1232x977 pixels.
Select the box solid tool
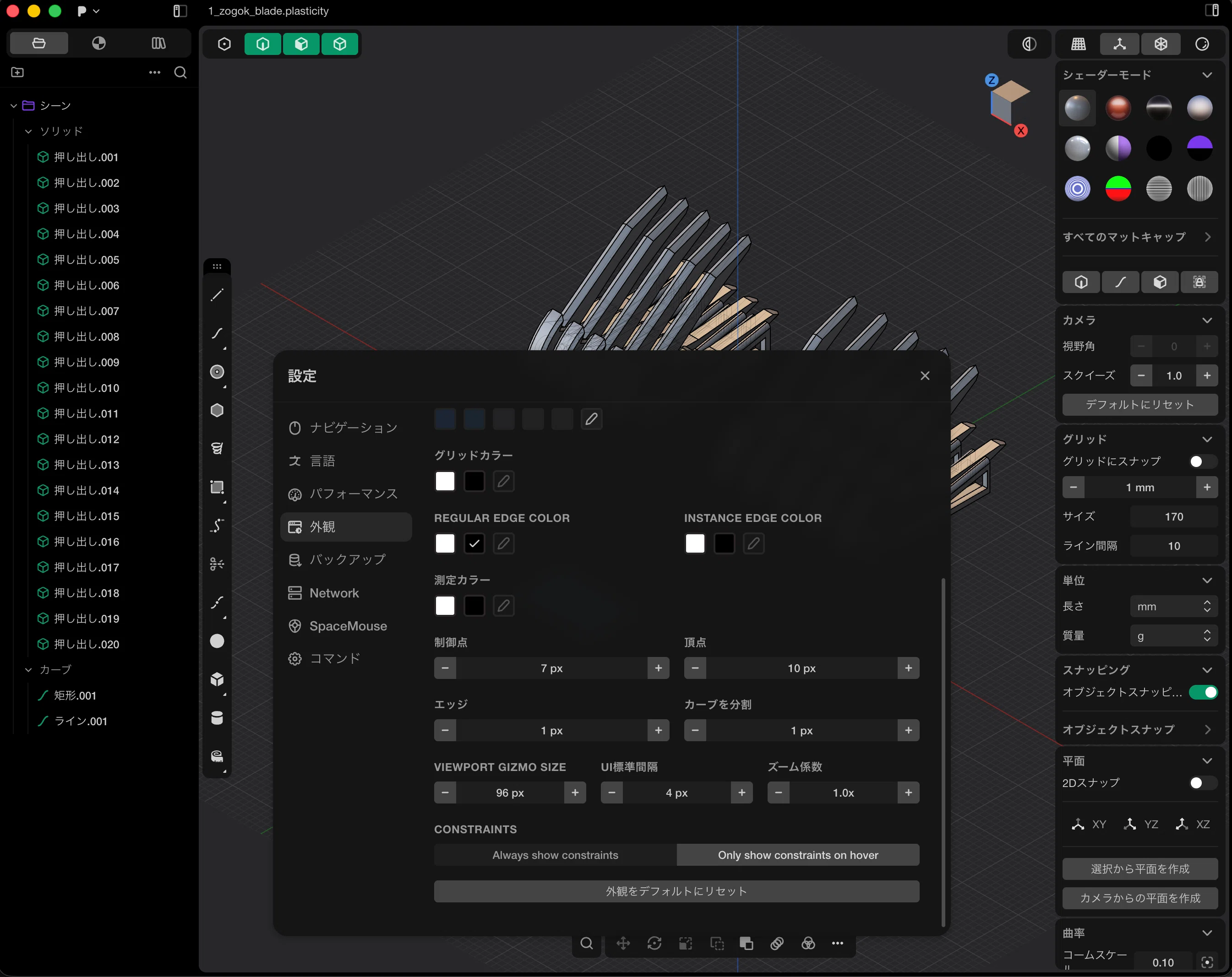pos(217,679)
